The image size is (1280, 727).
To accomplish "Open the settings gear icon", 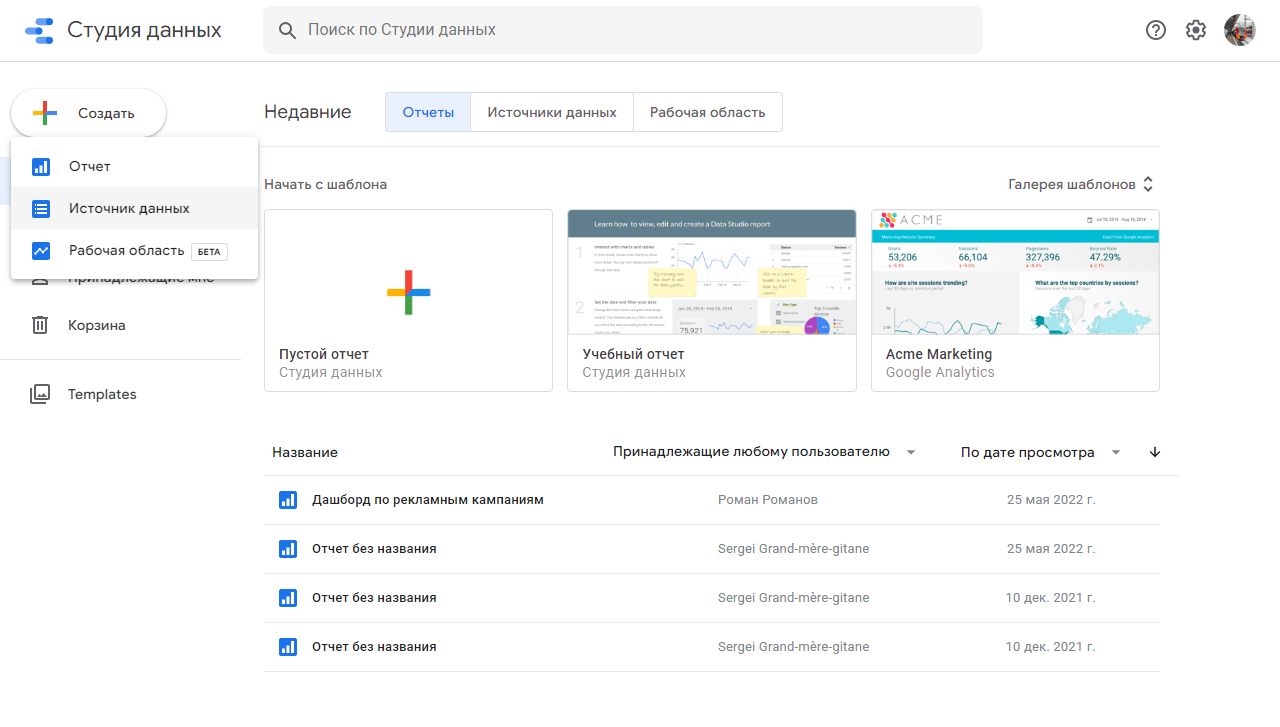I will (1196, 30).
